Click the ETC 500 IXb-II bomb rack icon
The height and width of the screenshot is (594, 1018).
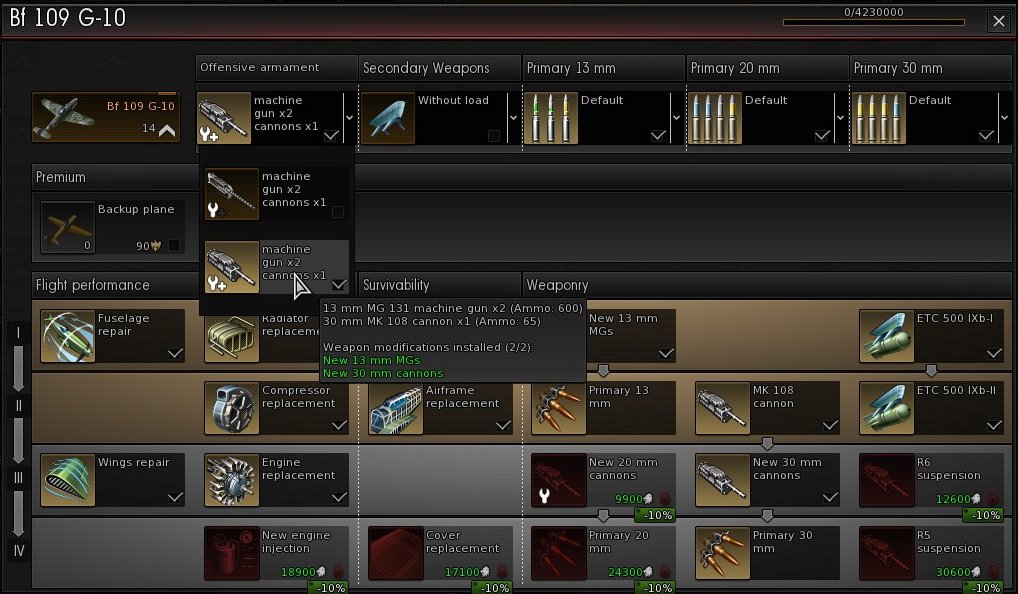pyautogui.click(x=886, y=408)
